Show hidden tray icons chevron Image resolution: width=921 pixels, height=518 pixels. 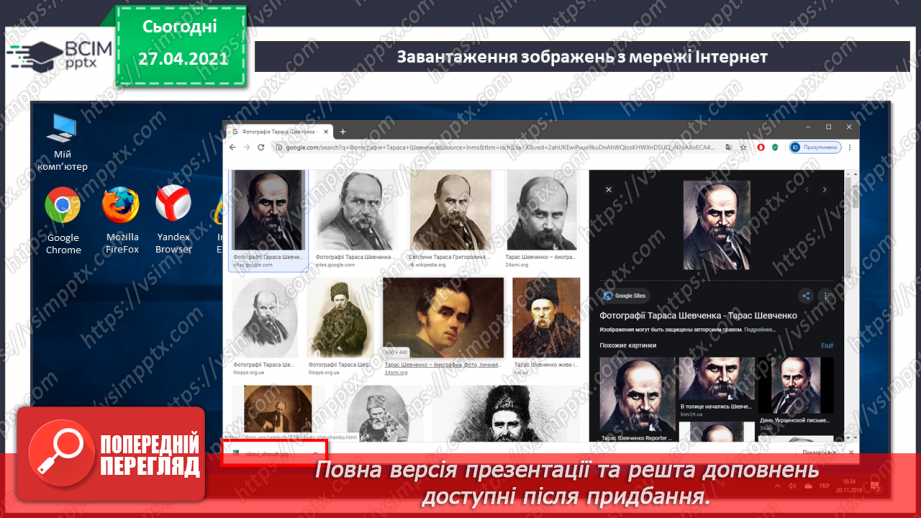777,486
